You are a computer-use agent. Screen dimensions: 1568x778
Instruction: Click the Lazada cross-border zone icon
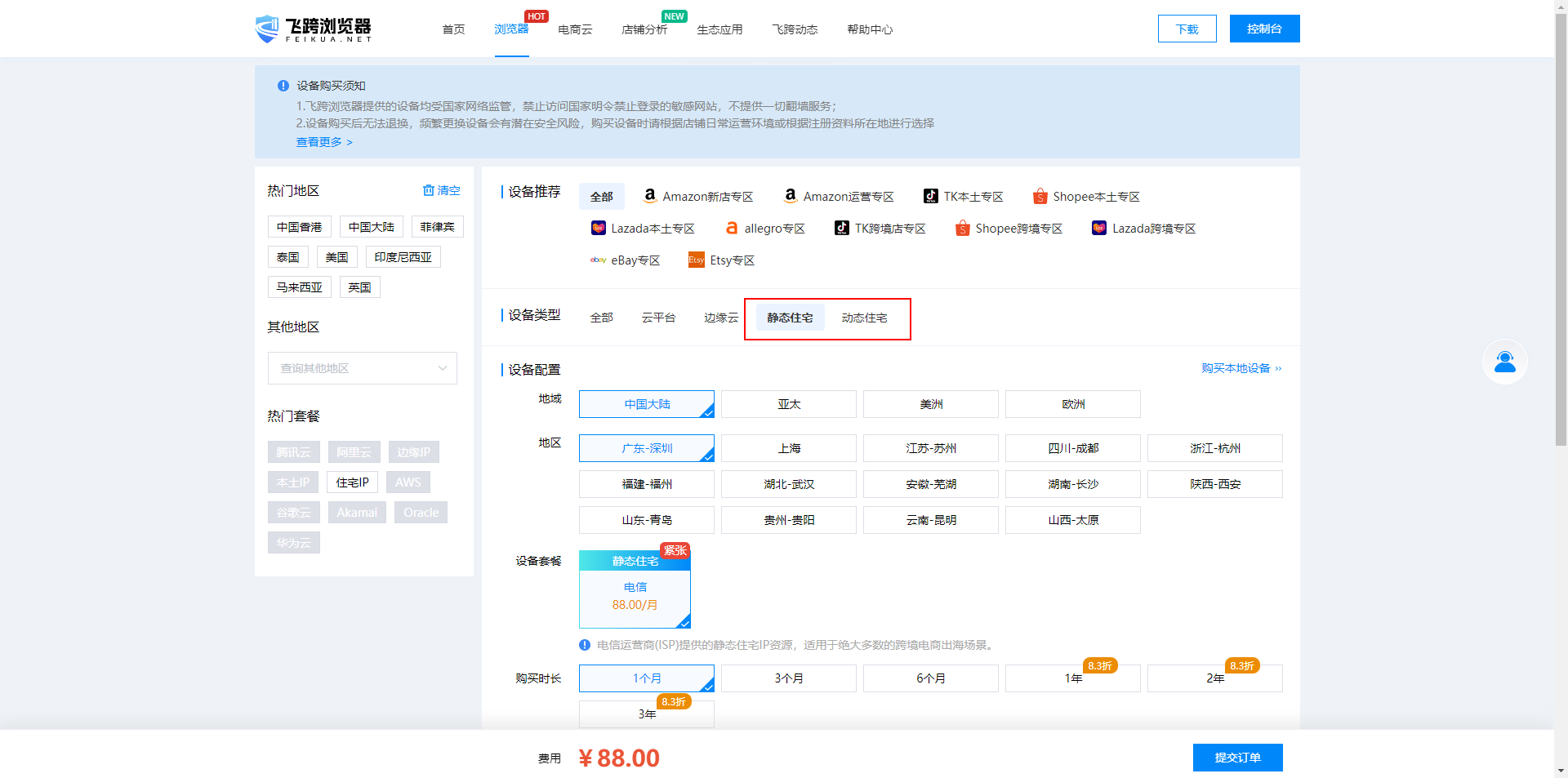[x=1099, y=228]
